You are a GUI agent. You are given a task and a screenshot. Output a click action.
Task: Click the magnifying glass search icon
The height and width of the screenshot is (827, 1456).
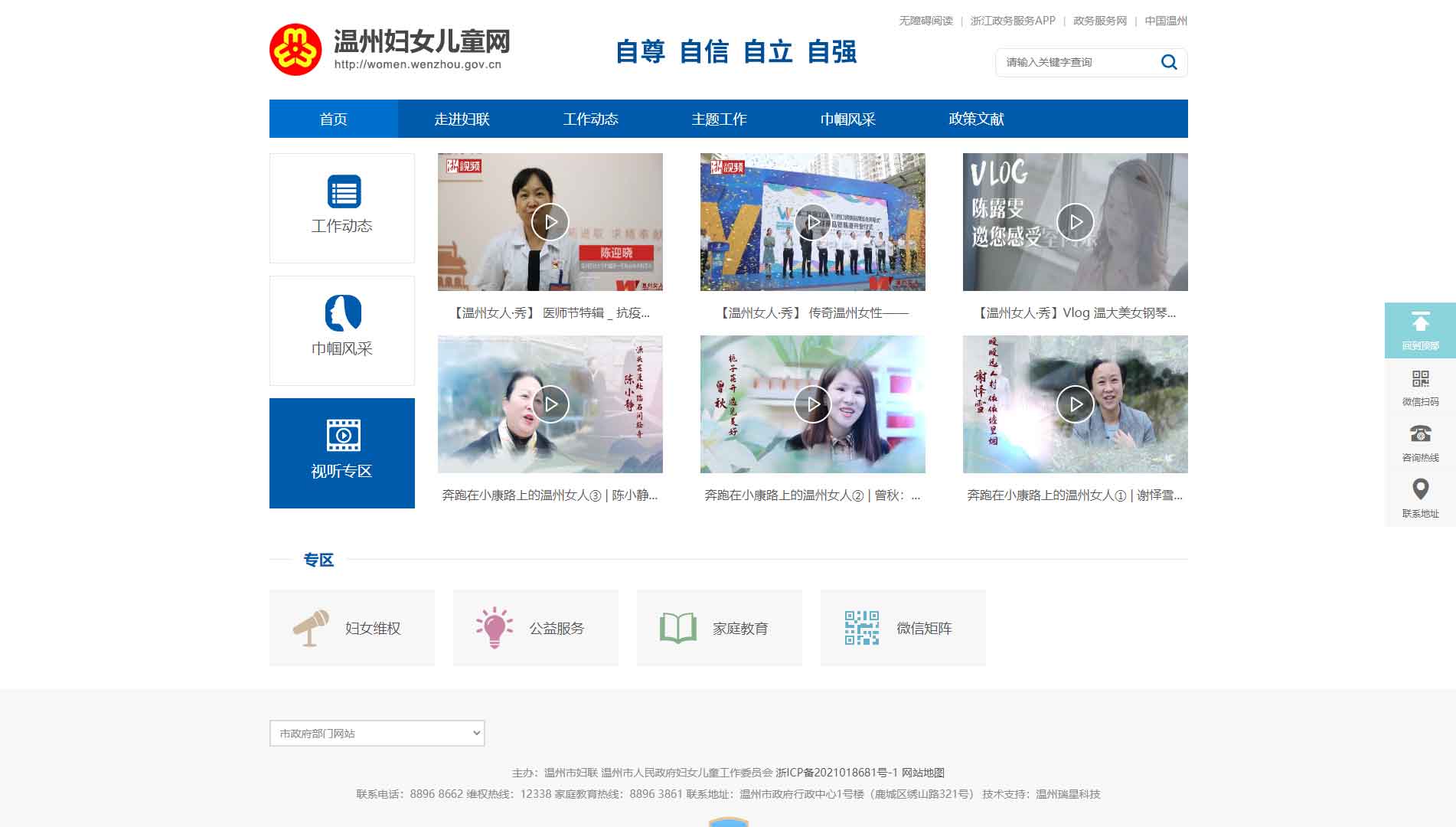pyautogui.click(x=1169, y=62)
